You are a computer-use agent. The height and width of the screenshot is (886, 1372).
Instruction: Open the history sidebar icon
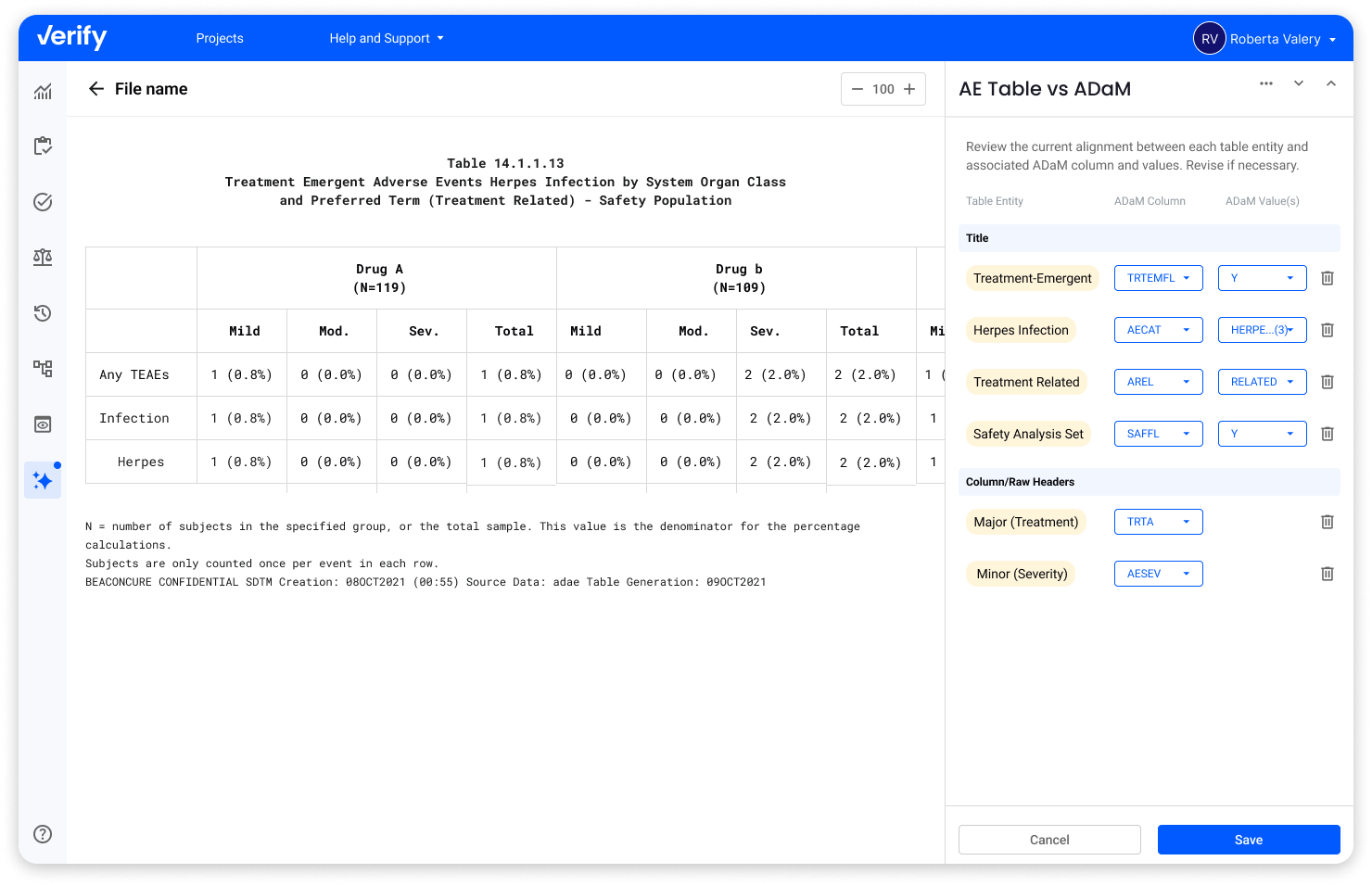point(43,313)
